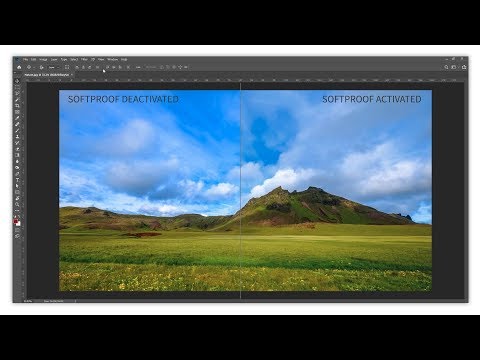
Task: Select the Rectangle shape tool
Action: [17, 192]
